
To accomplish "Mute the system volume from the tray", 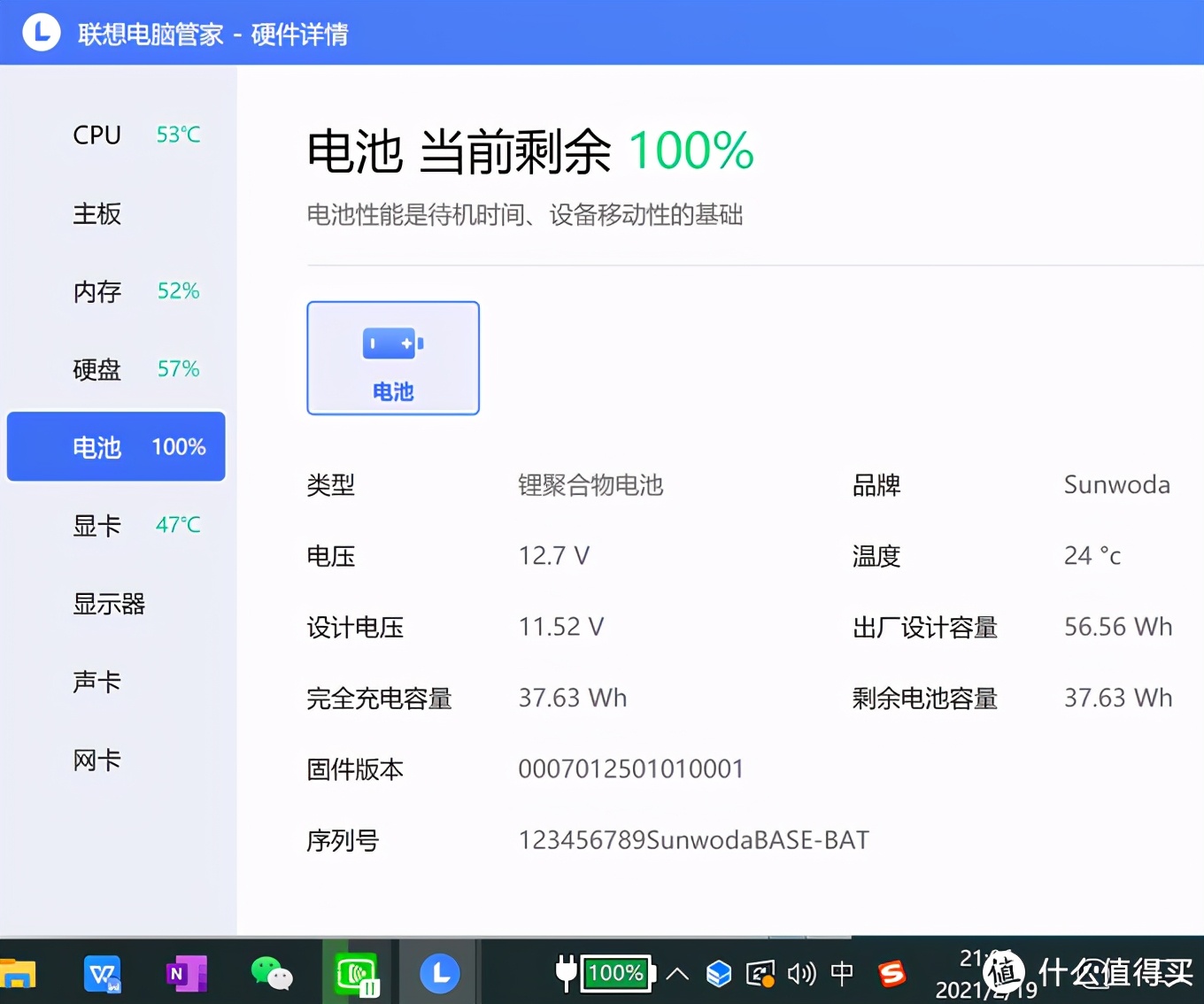I will point(801,972).
